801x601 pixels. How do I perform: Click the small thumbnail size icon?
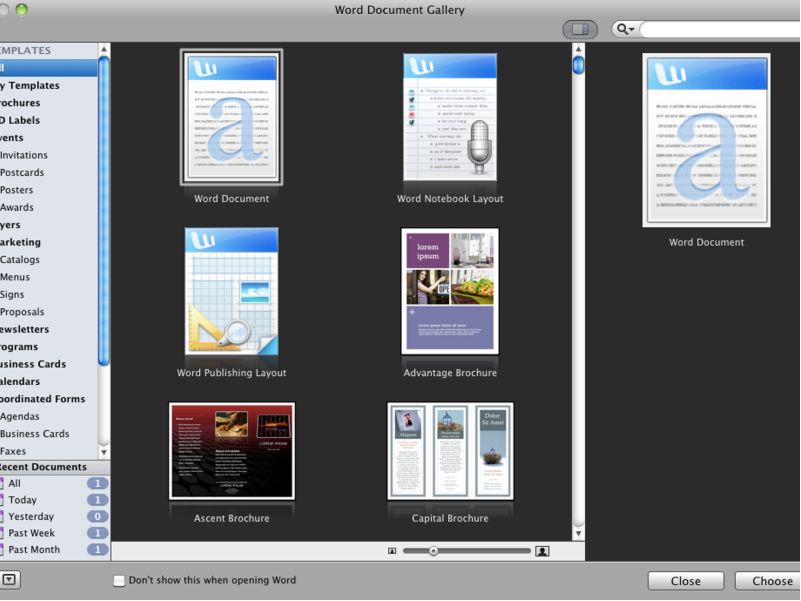coord(392,551)
